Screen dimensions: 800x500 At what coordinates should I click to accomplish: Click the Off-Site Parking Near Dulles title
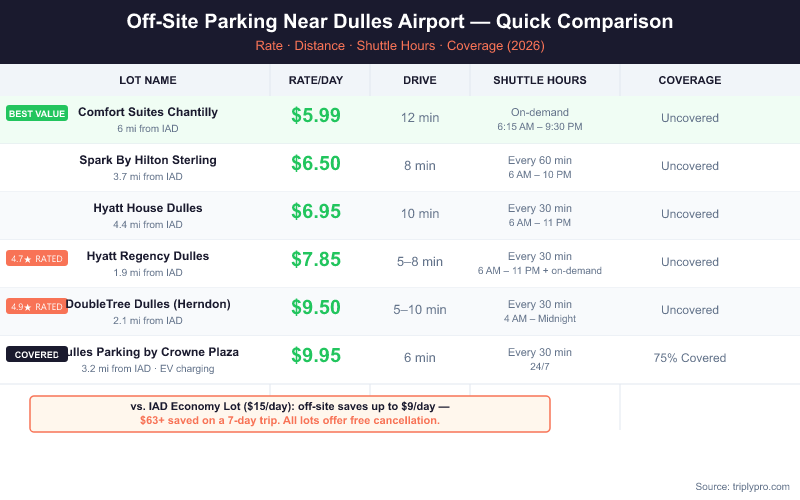(400, 22)
